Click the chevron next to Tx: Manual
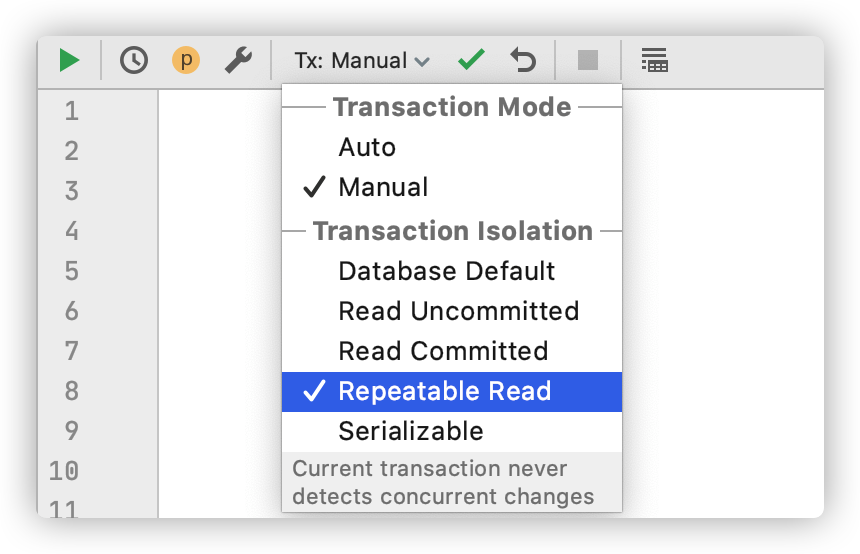 (422, 62)
